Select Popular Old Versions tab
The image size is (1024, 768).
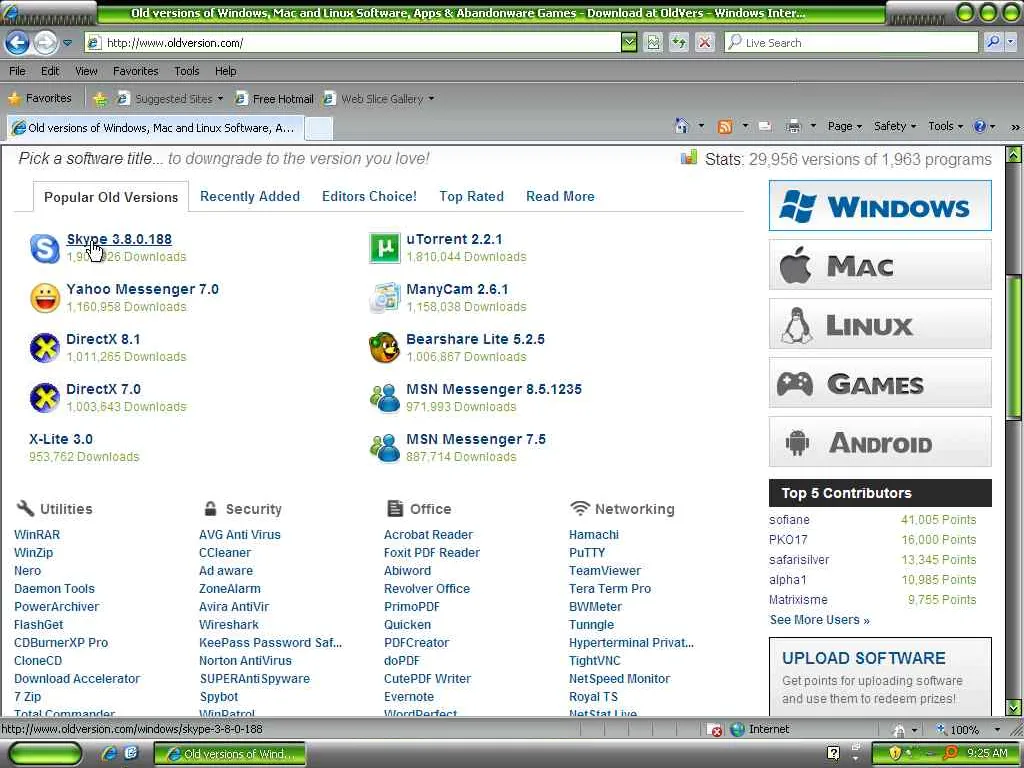[x=111, y=197]
